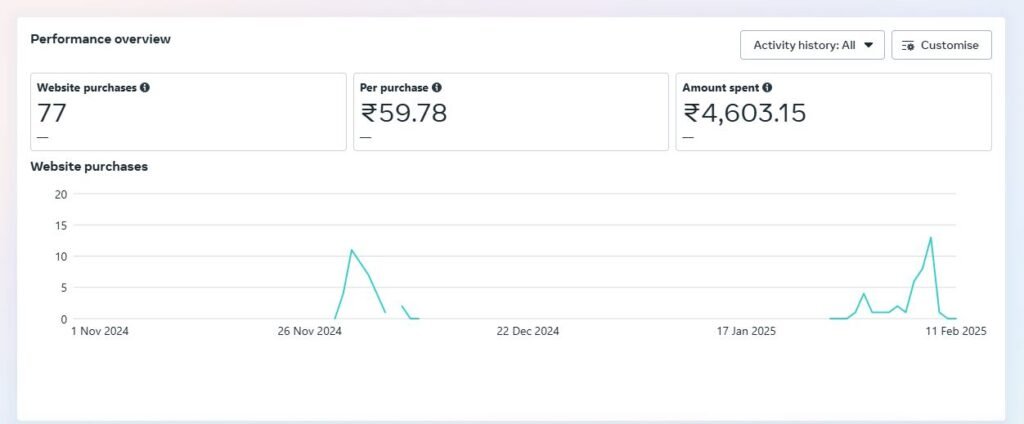This screenshot has height=424, width=1024.
Task: Click the ₹4,603.15 amount value
Action: 744,113
